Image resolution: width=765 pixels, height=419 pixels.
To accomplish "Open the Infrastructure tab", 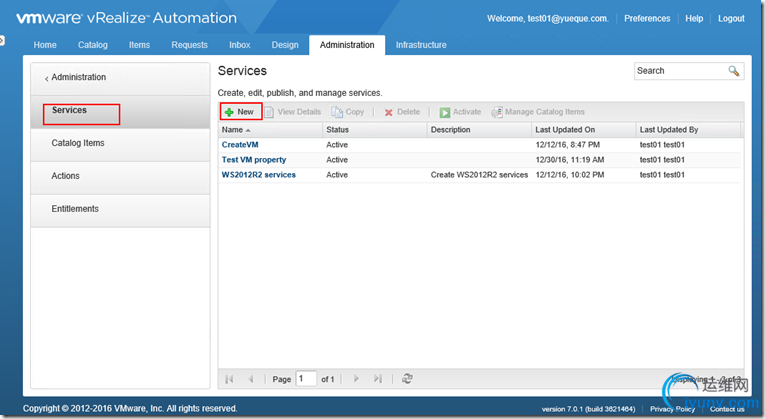I will 421,45.
